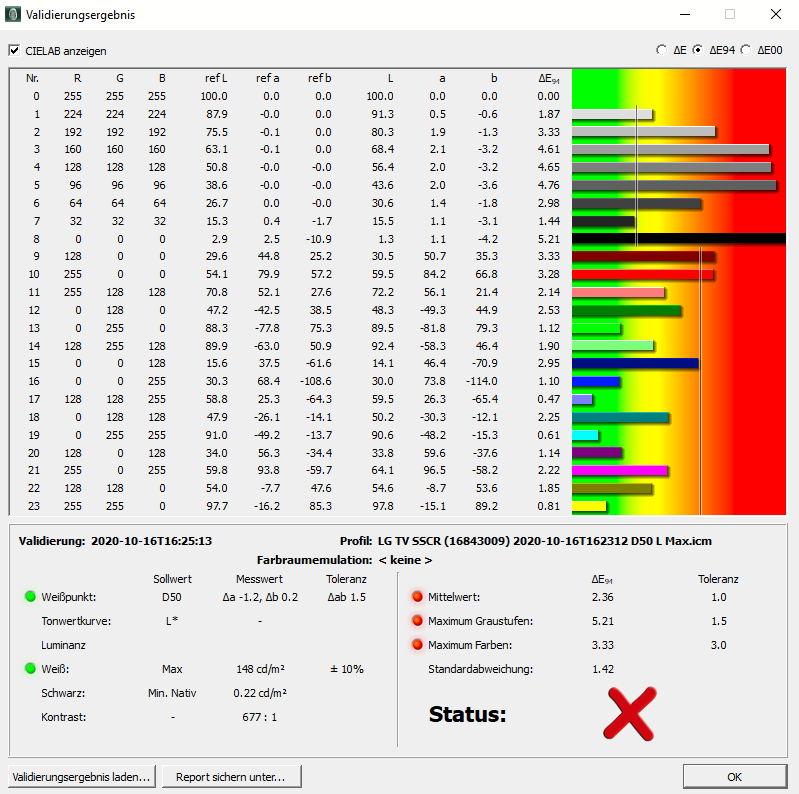Click Report sichern unter button
This screenshot has height=794, width=799.
[231, 777]
